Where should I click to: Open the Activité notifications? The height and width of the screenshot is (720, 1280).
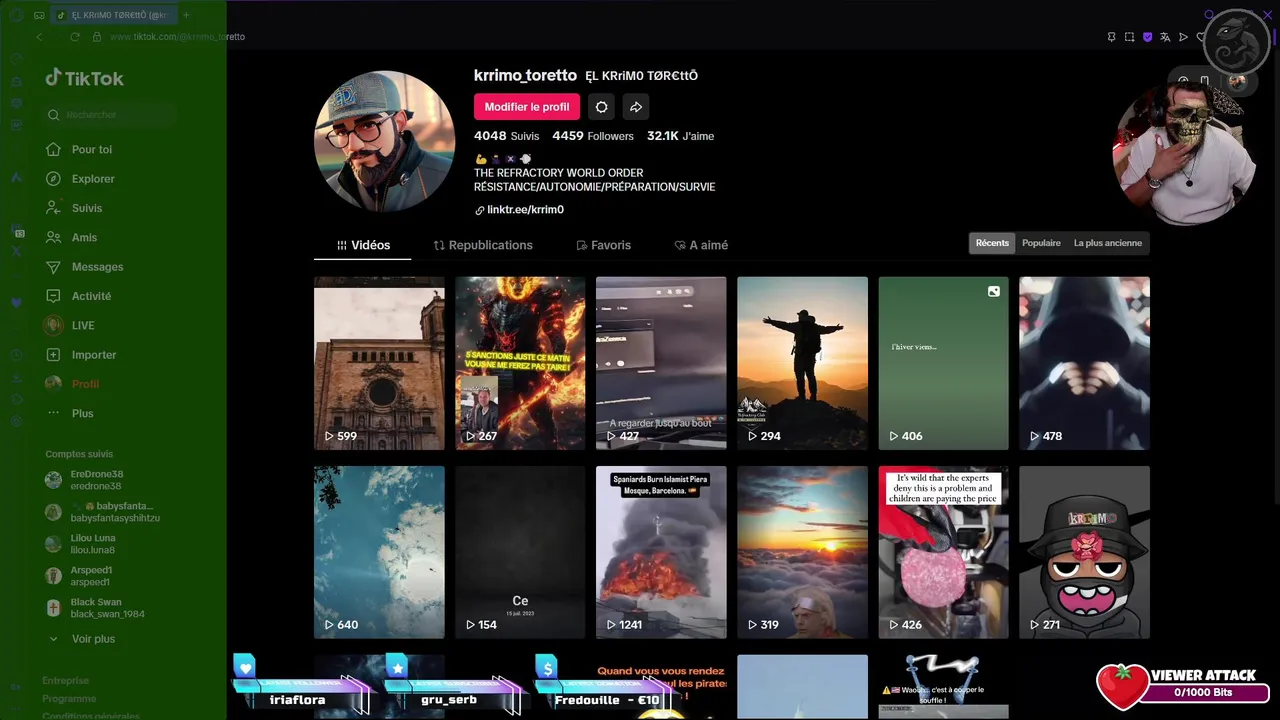pos(78,296)
